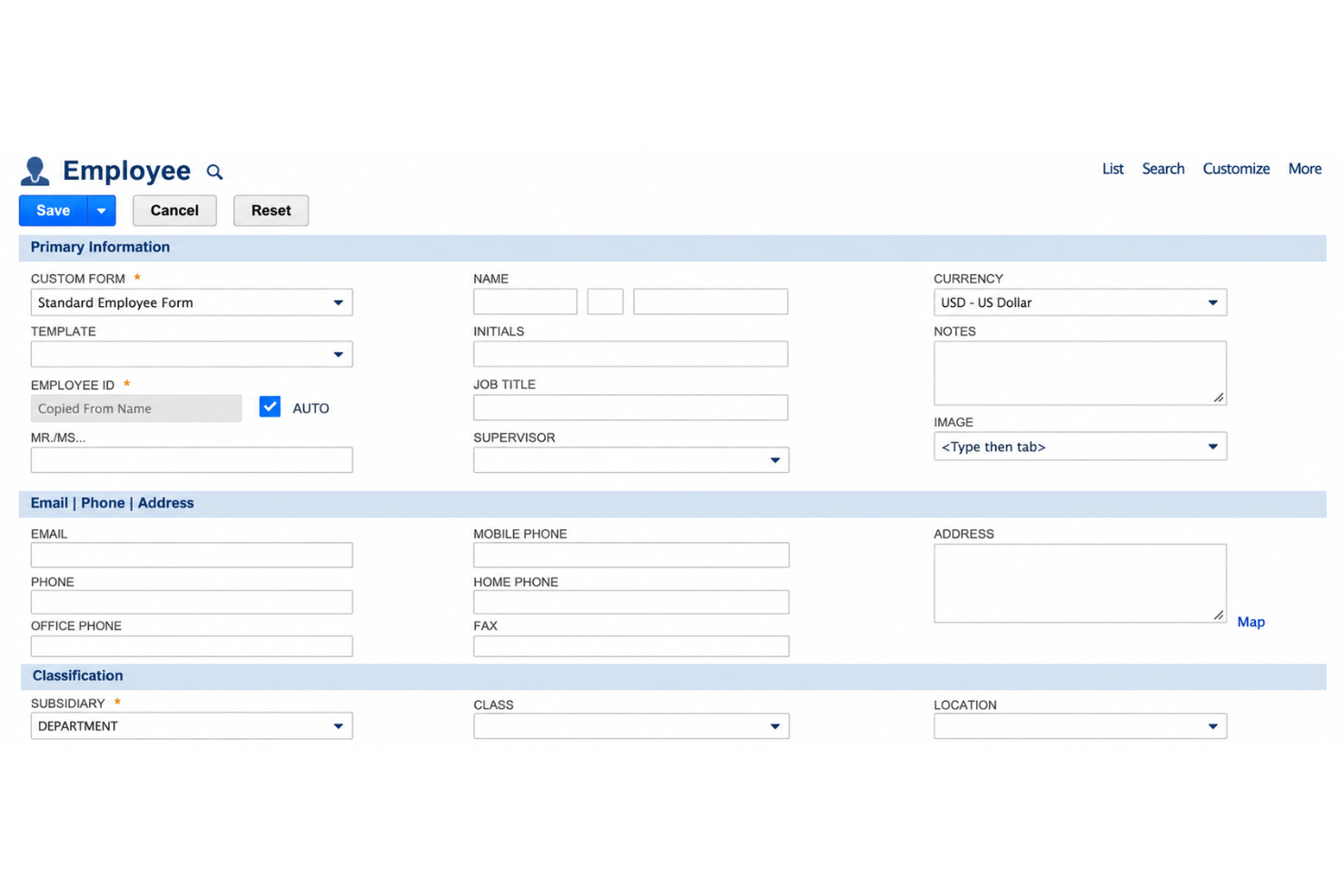Screen dimensions: 1344x896
Task: Click the Employee person icon
Action: 35,171
